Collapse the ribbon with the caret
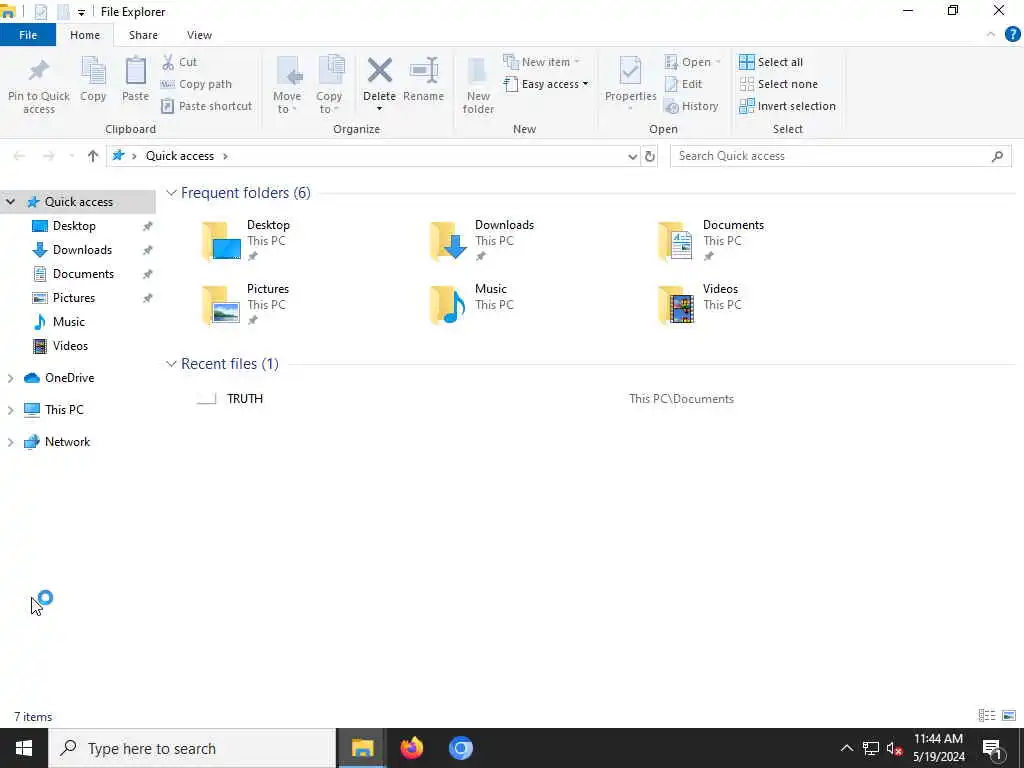Viewport: 1024px width, 768px height. point(991,35)
